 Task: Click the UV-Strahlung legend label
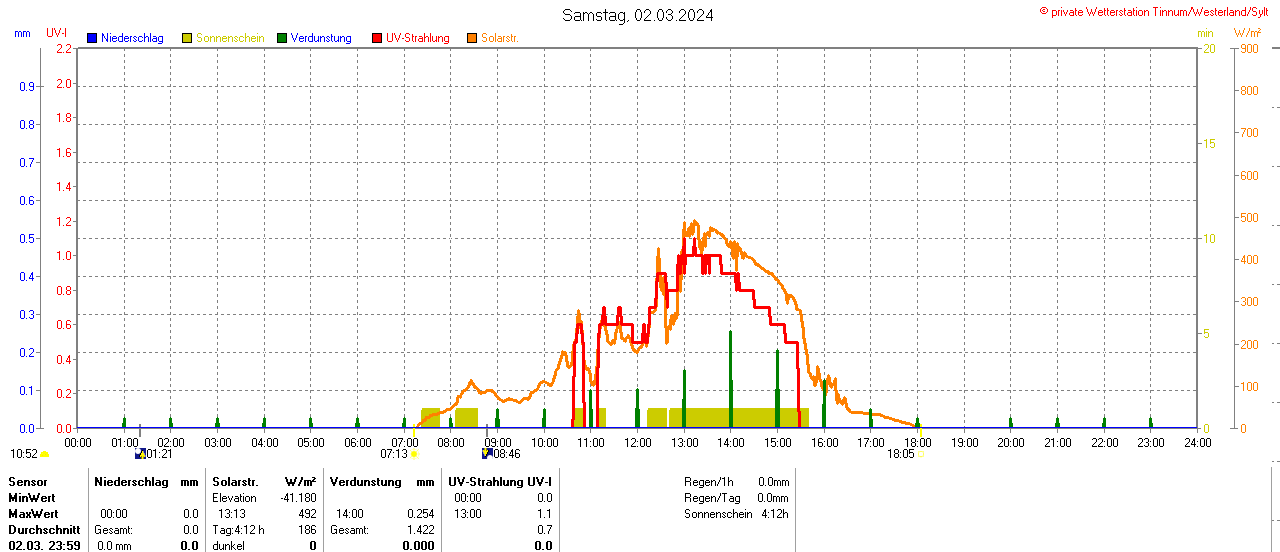coord(418,38)
